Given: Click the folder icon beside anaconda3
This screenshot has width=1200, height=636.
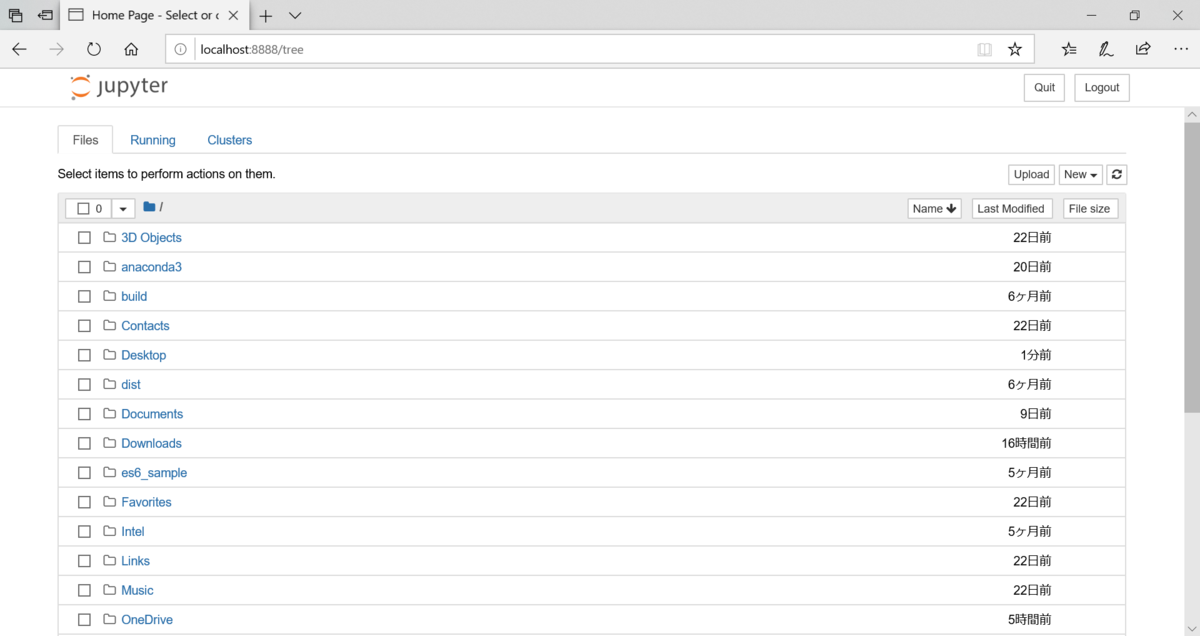Looking at the screenshot, I should (x=110, y=267).
